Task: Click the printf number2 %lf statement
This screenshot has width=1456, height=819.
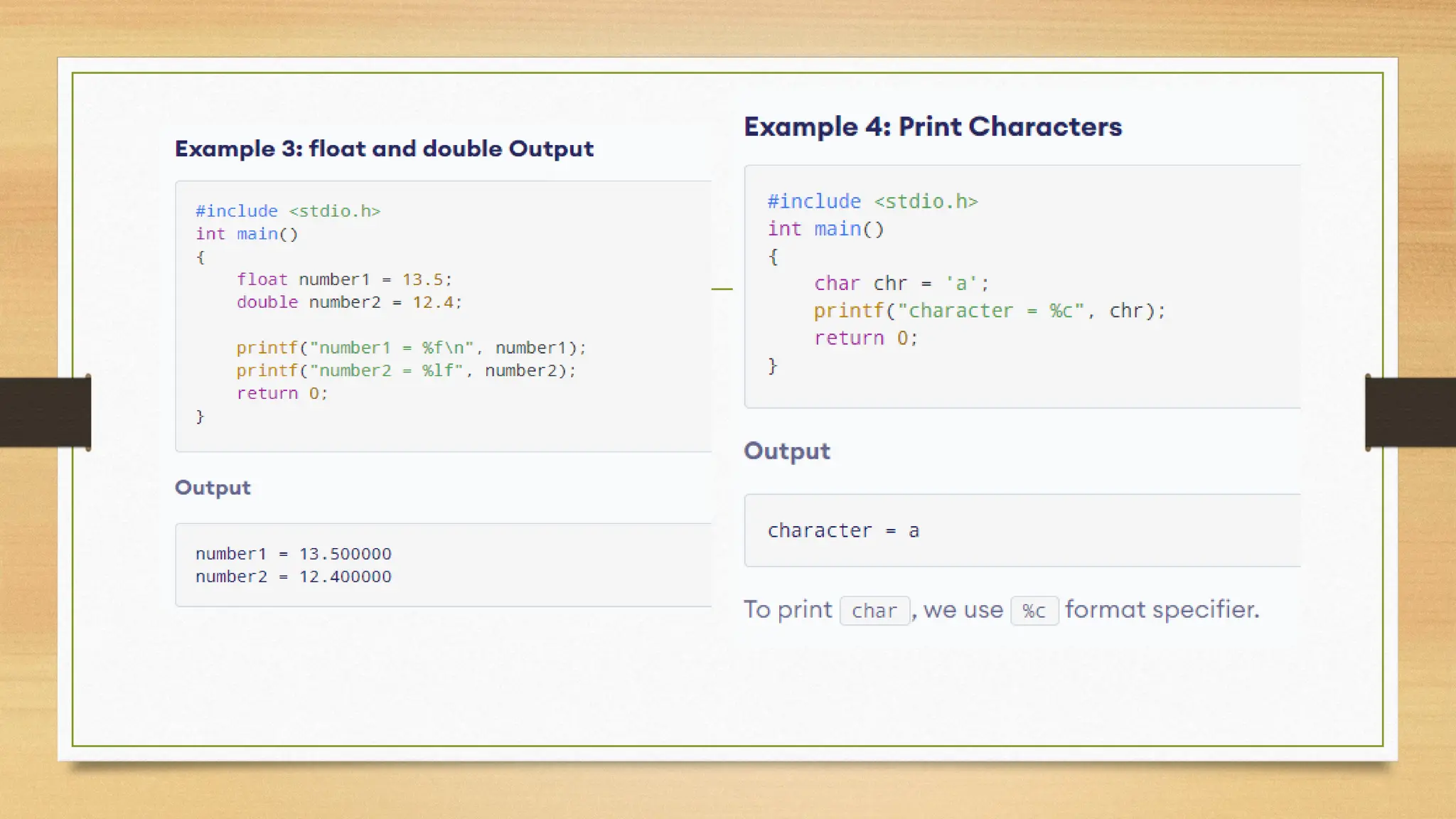Action: tap(406, 370)
